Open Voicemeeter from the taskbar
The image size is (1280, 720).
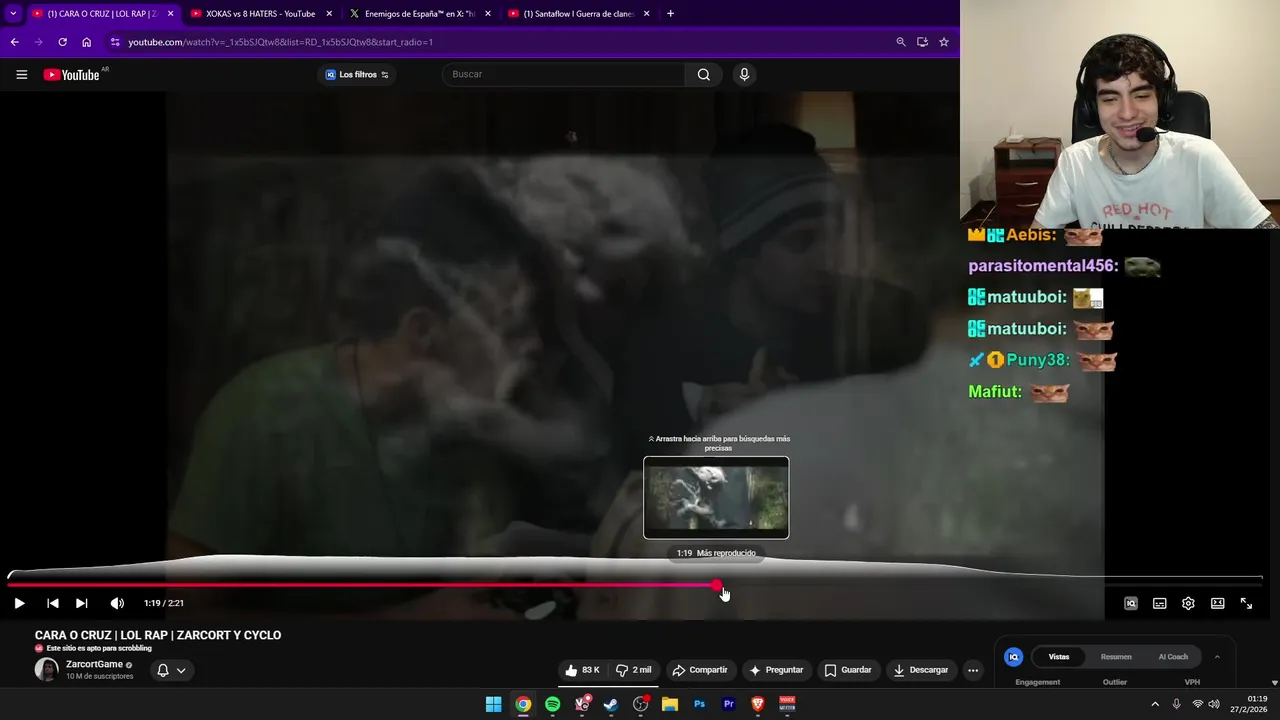787,704
